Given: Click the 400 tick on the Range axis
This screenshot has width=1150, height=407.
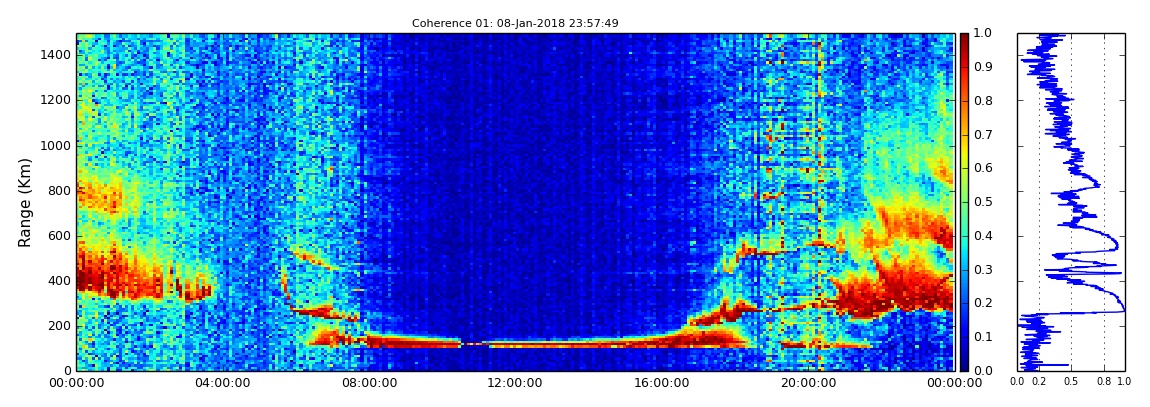Looking at the screenshot, I should [59, 281].
